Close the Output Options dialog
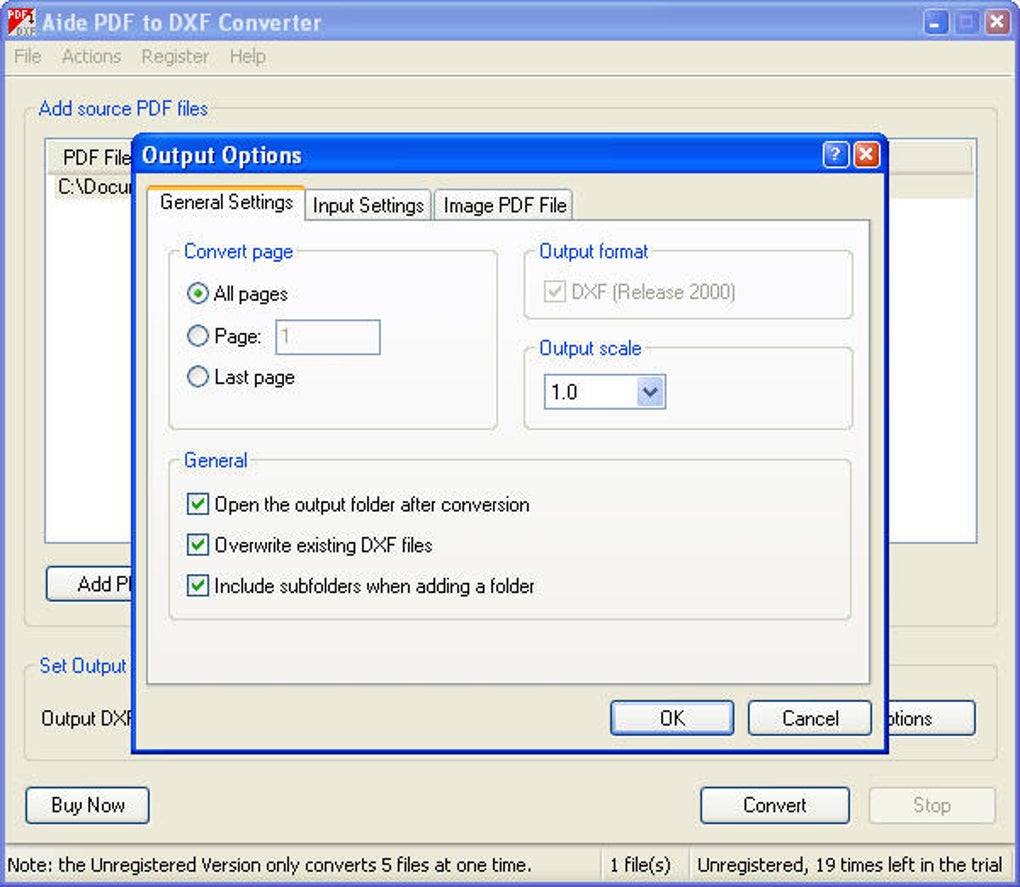This screenshot has width=1020, height=887. click(x=866, y=155)
